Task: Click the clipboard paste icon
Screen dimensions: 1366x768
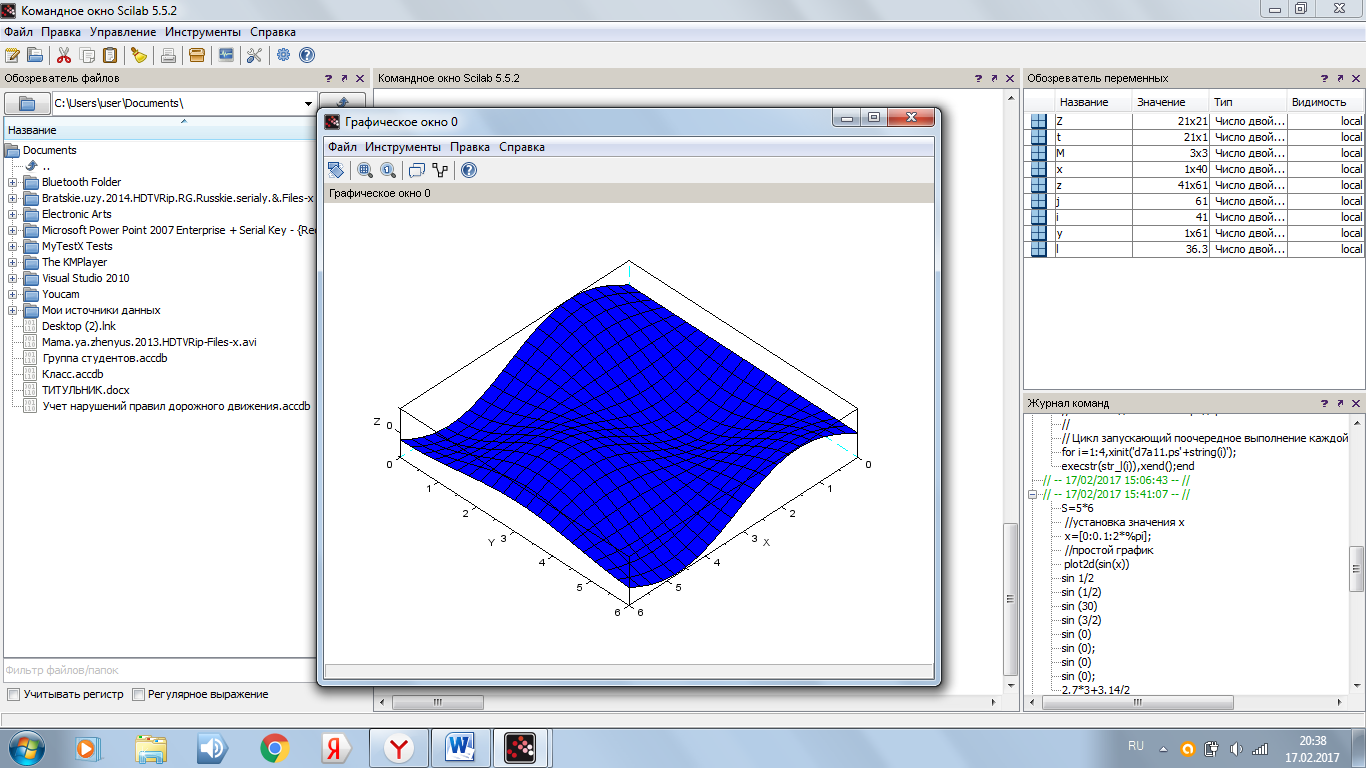Action: [x=109, y=55]
